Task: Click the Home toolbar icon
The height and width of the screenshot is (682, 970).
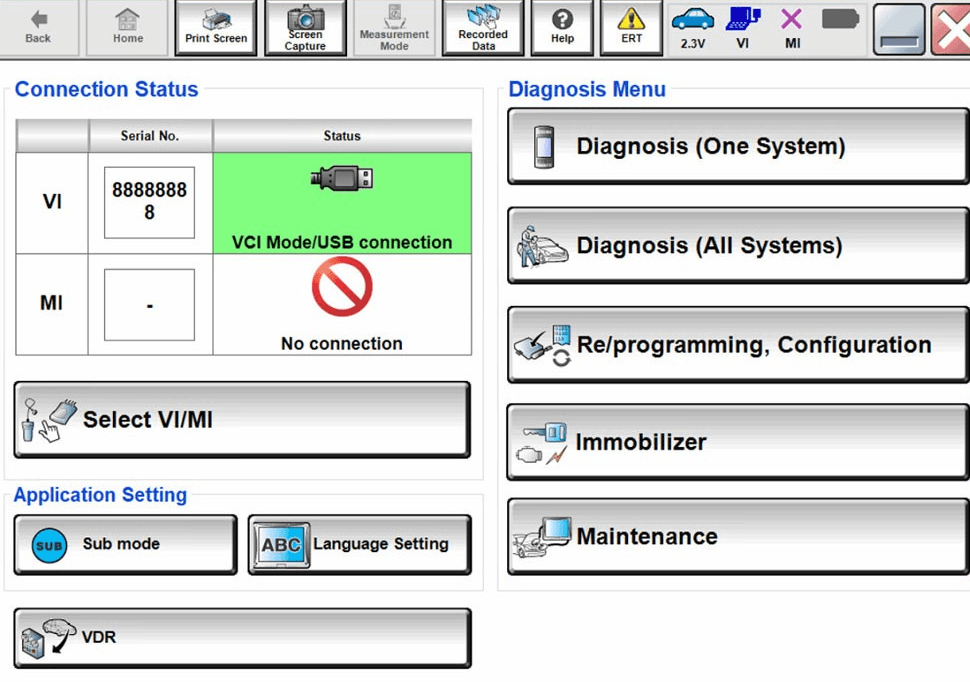Action: (127, 27)
